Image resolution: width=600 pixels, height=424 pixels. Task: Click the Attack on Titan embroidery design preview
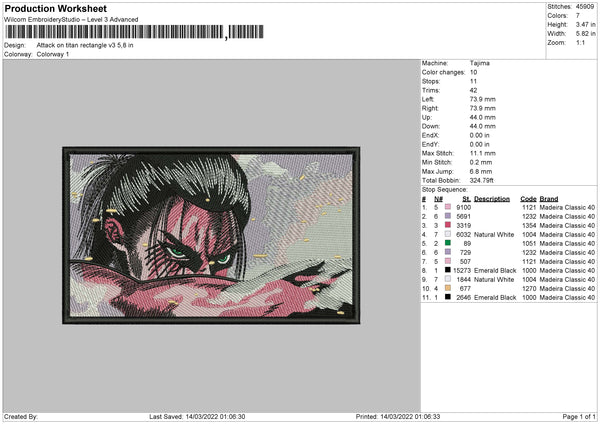[211, 235]
